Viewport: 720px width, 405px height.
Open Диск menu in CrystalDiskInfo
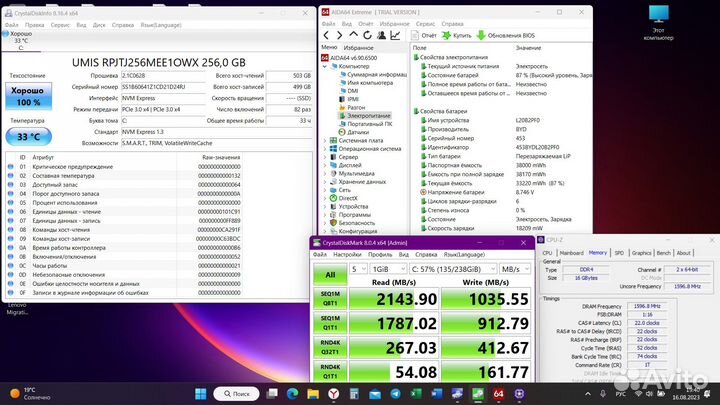click(x=99, y=25)
